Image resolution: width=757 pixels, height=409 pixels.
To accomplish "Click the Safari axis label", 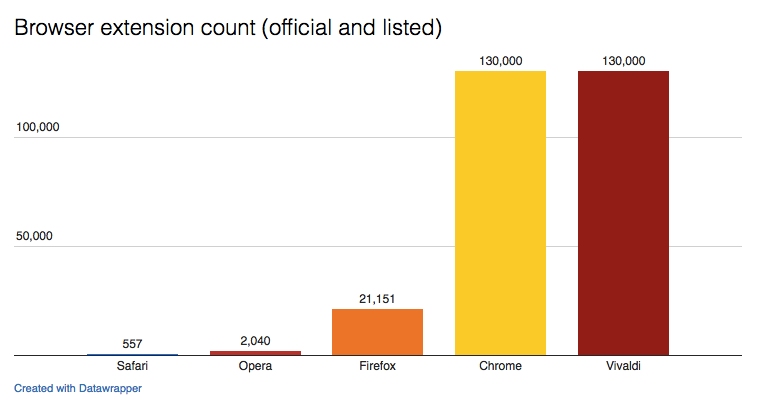I will tap(132, 366).
